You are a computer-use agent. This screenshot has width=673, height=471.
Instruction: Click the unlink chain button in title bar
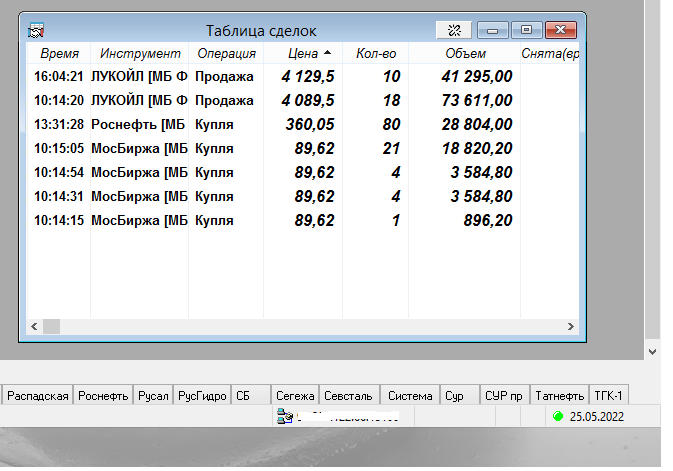pyautogui.click(x=454, y=30)
